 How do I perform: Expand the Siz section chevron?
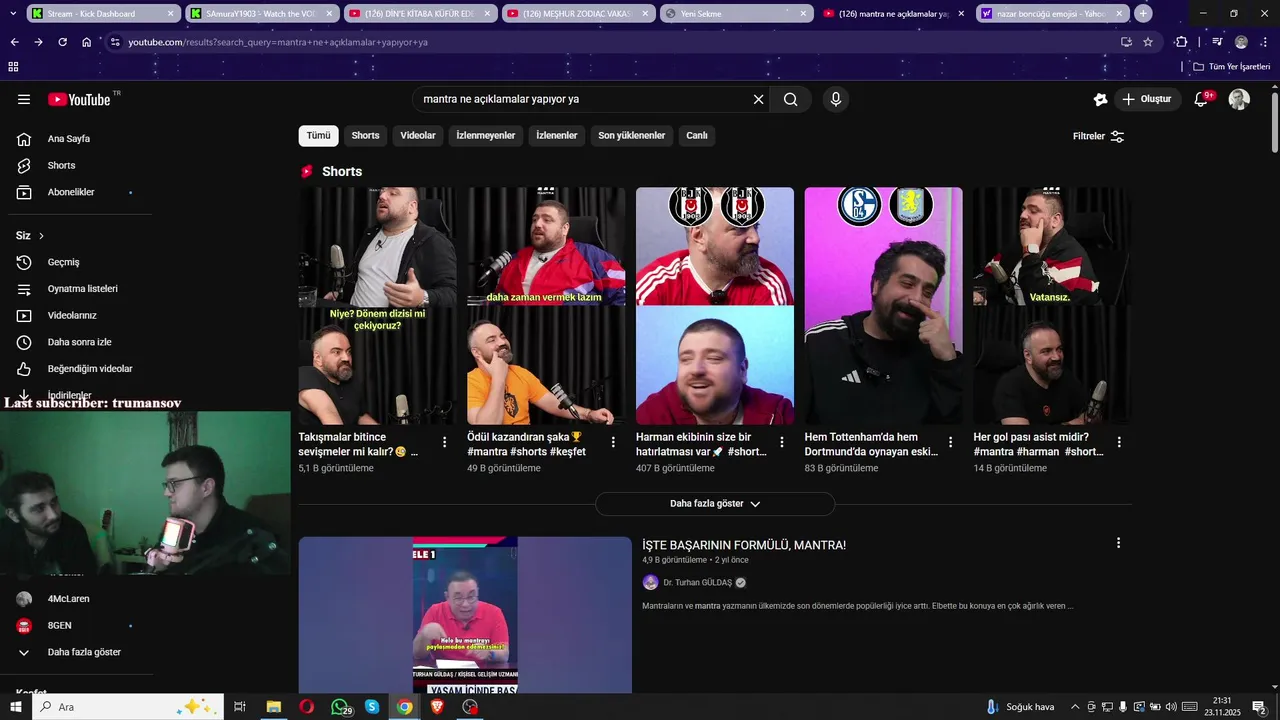[41, 236]
